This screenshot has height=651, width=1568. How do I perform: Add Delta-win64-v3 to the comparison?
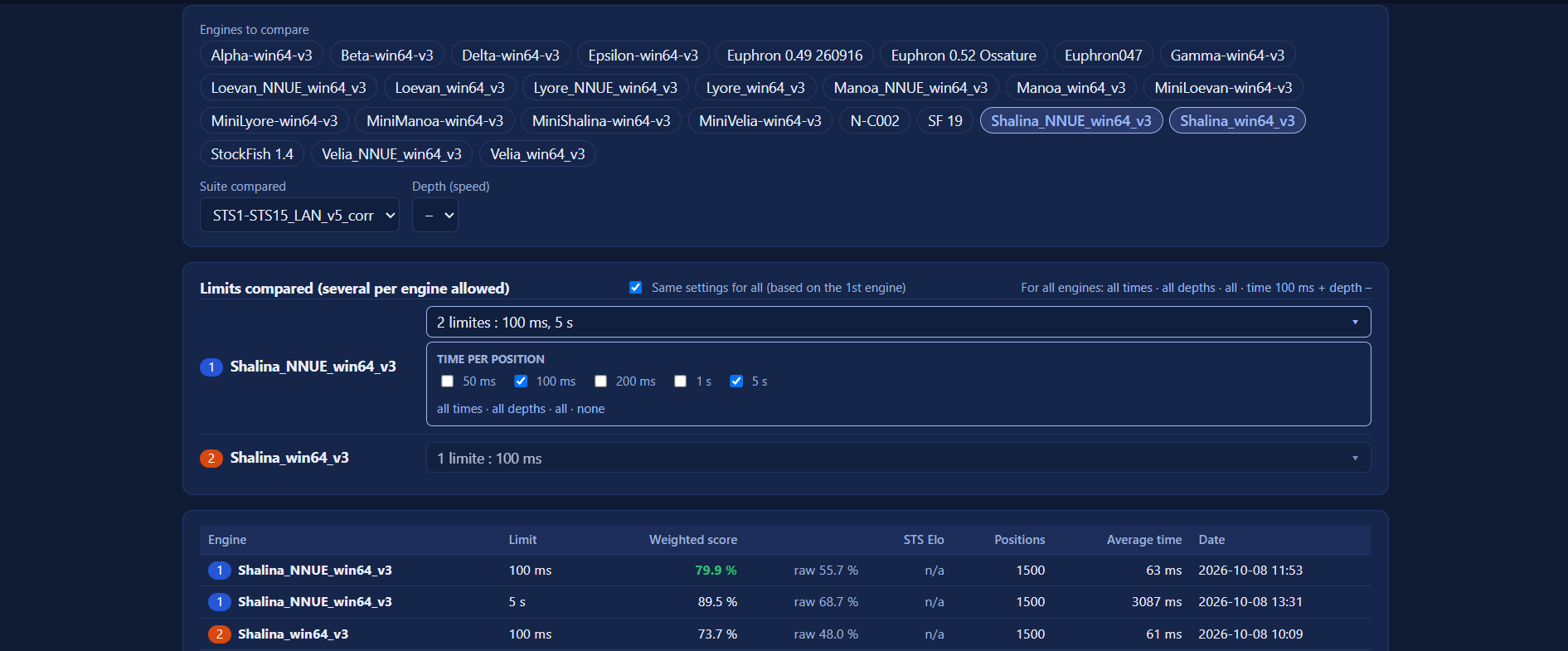coord(511,55)
